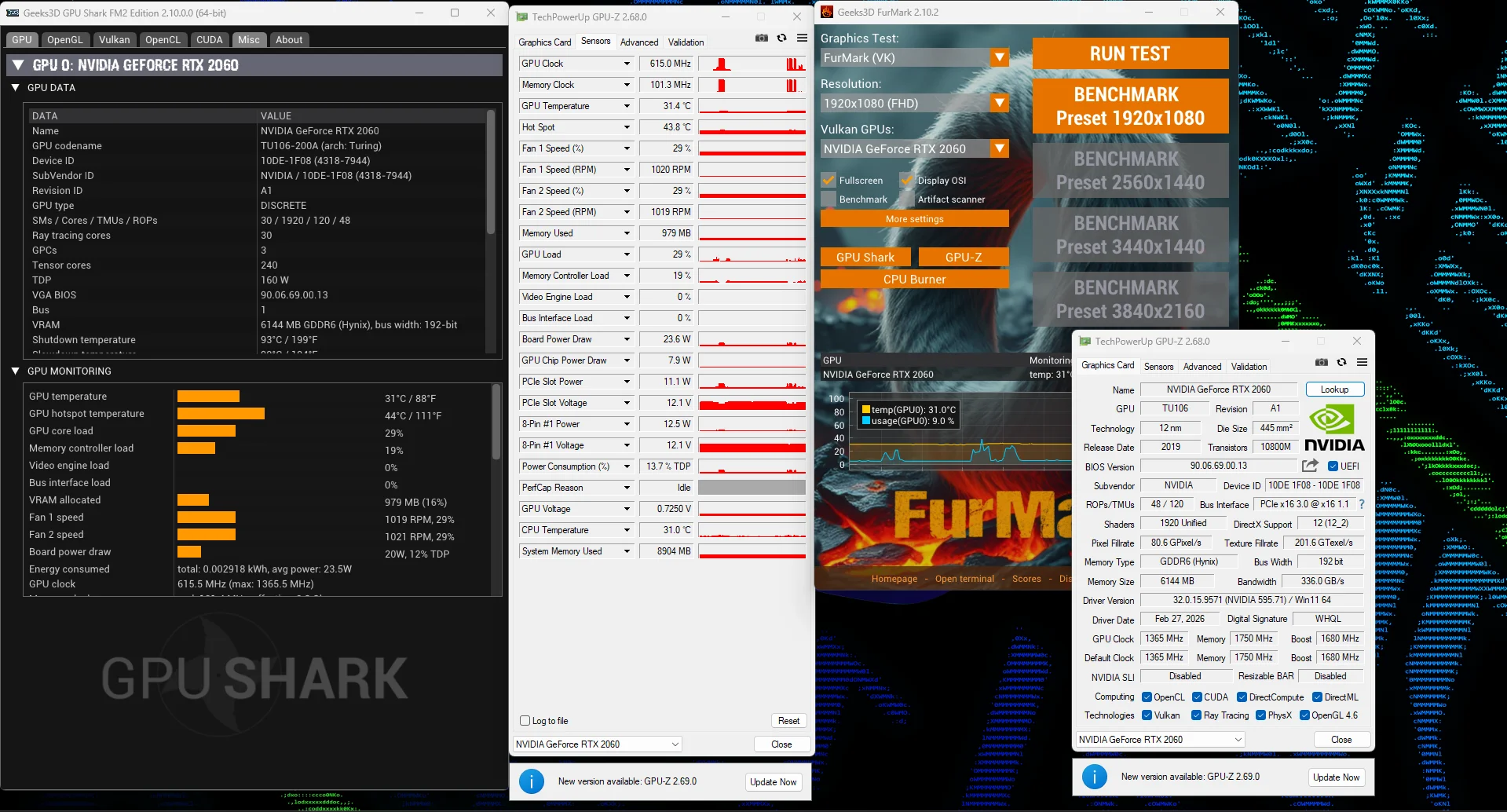Open the Resolution 1920x1080 dropdown
This screenshot has width=1507, height=812.
999,104
